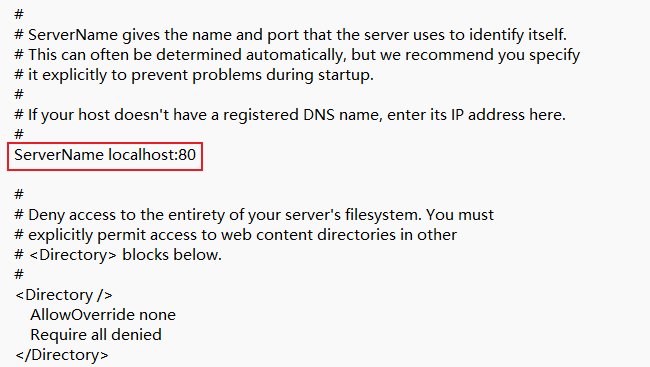Click the word 'none' after AllowOverride

157,315
